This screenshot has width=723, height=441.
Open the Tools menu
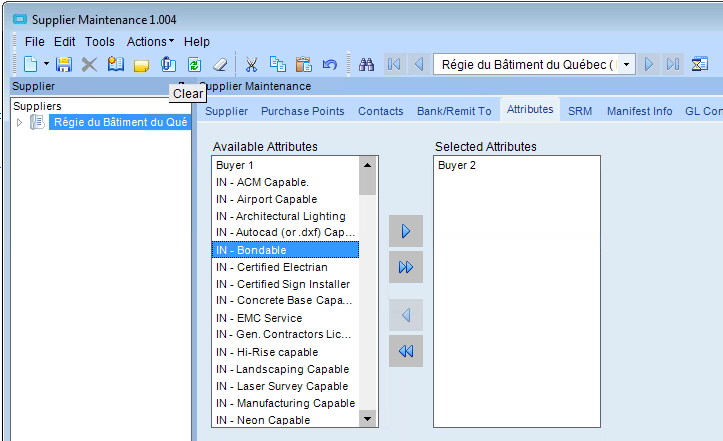pos(100,42)
